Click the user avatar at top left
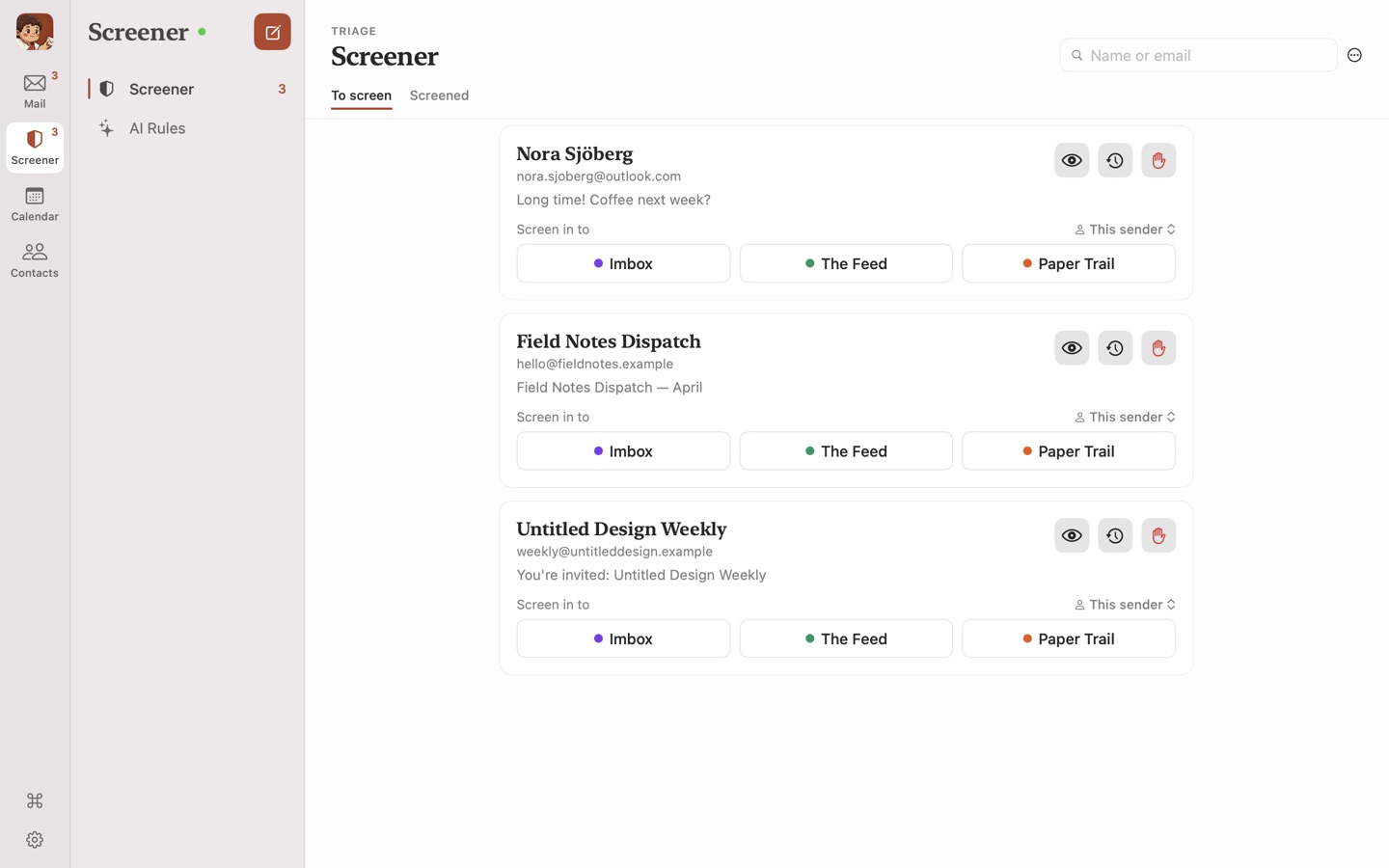 (35, 32)
